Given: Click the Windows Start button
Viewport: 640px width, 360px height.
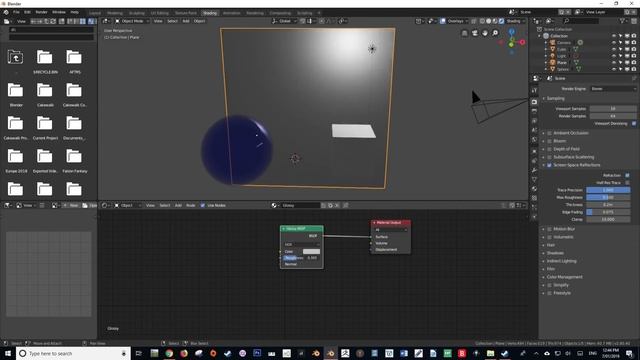Looking at the screenshot, I should [8, 353].
